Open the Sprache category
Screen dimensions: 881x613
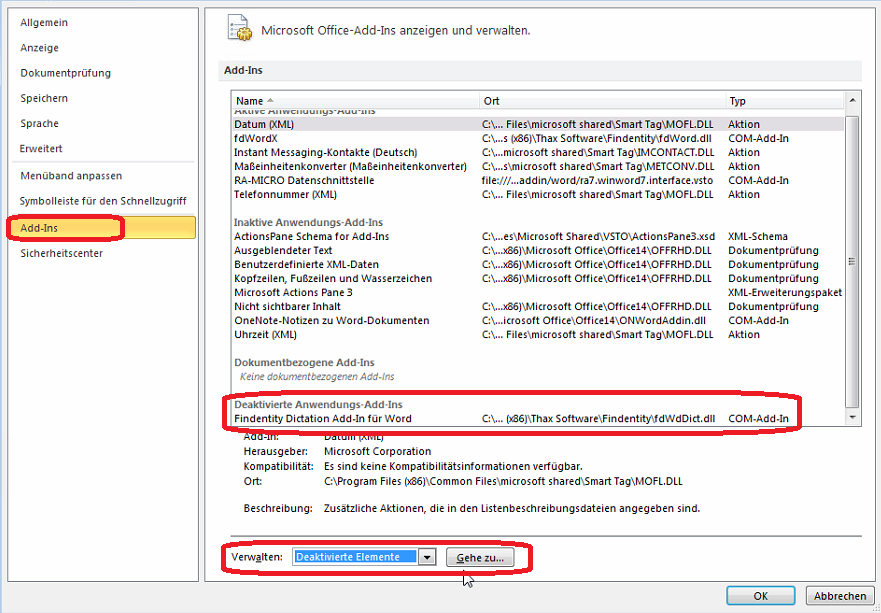[39, 124]
